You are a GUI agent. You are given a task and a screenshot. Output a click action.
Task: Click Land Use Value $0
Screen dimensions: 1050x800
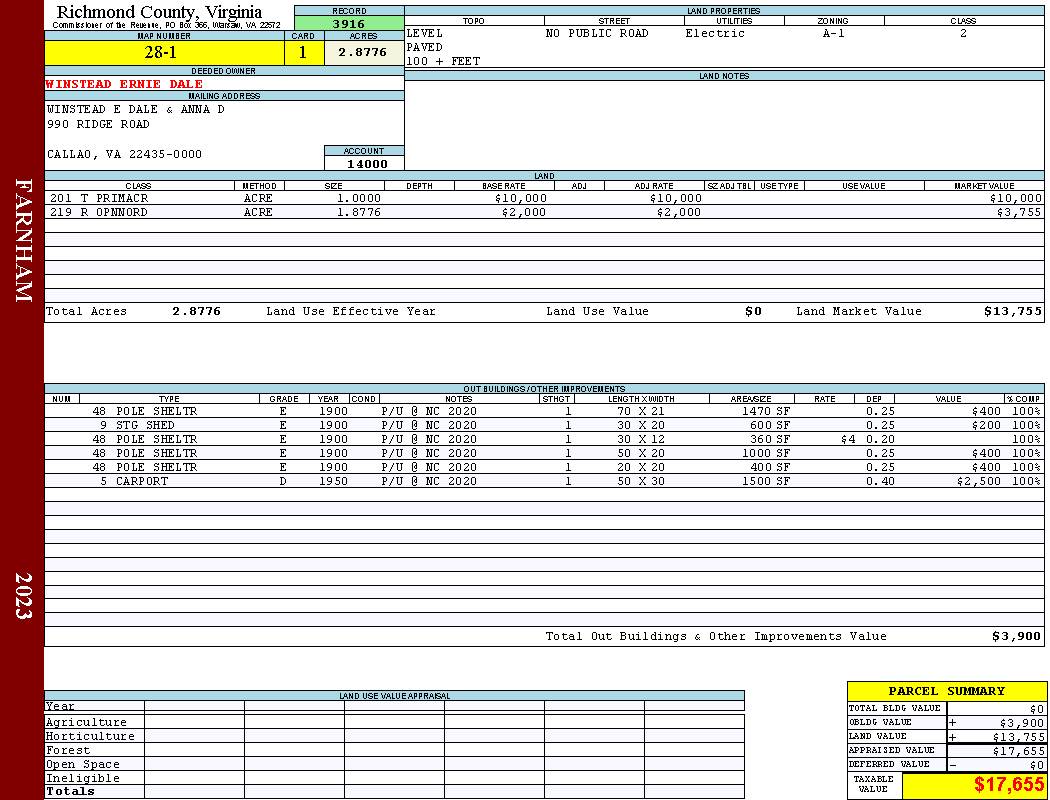pos(753,311)
